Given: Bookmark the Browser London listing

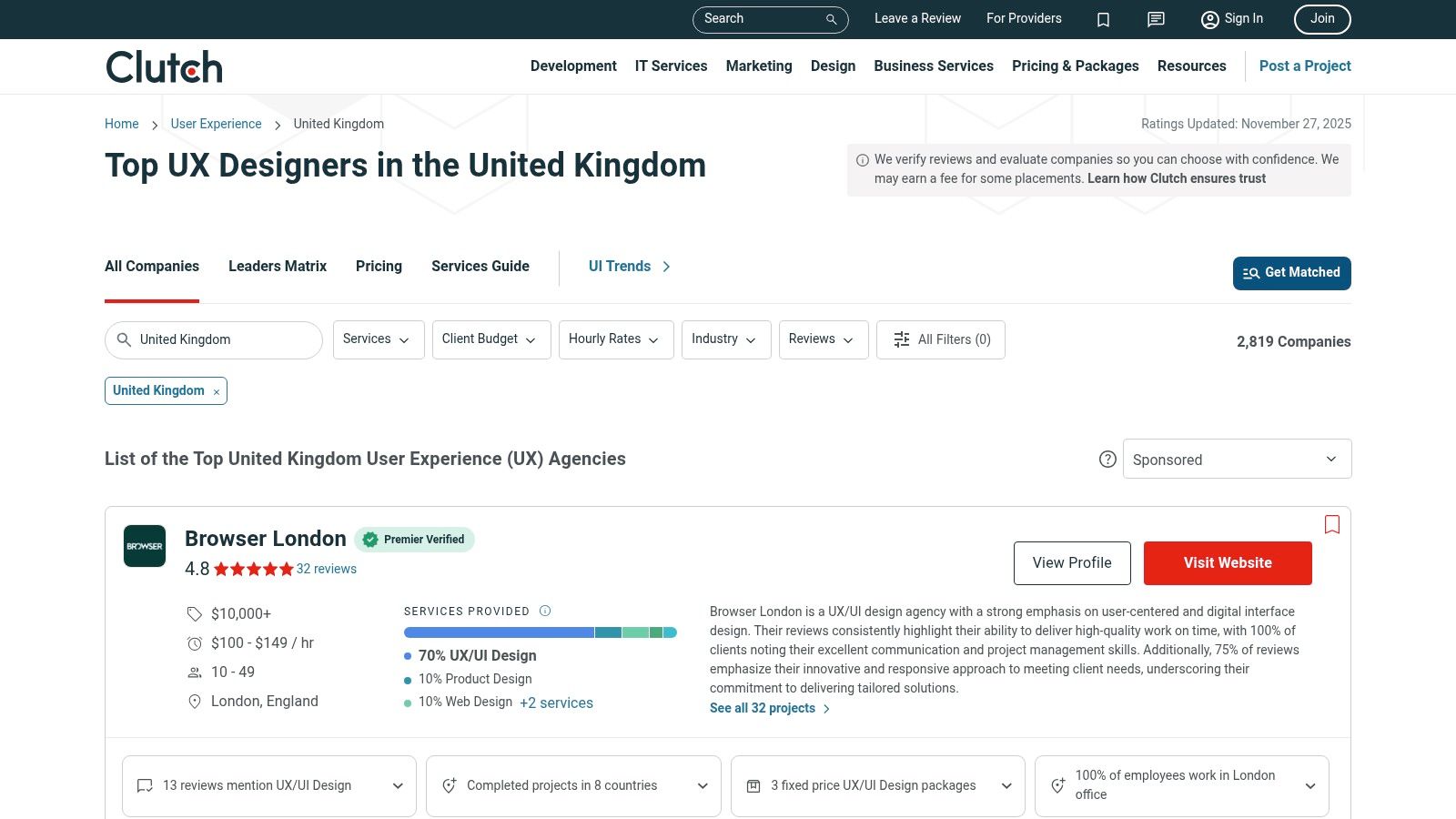Looking at the screenshot, I should pos(1332,524).
